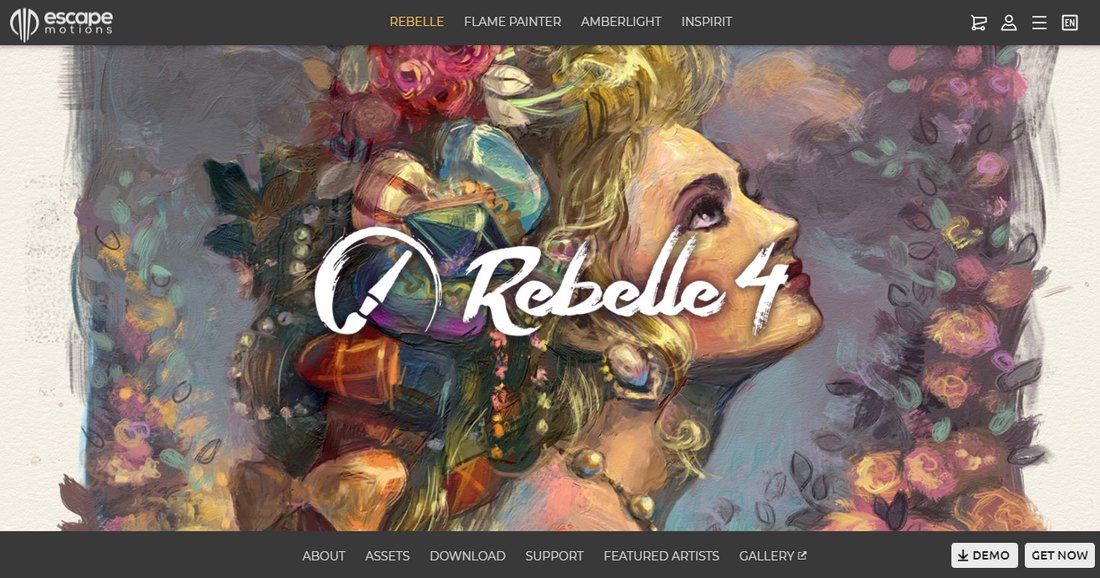This screenshot has height=578, width=1100.
Task: Click the download arrow on Demo button
Action: tap(963, 556)
